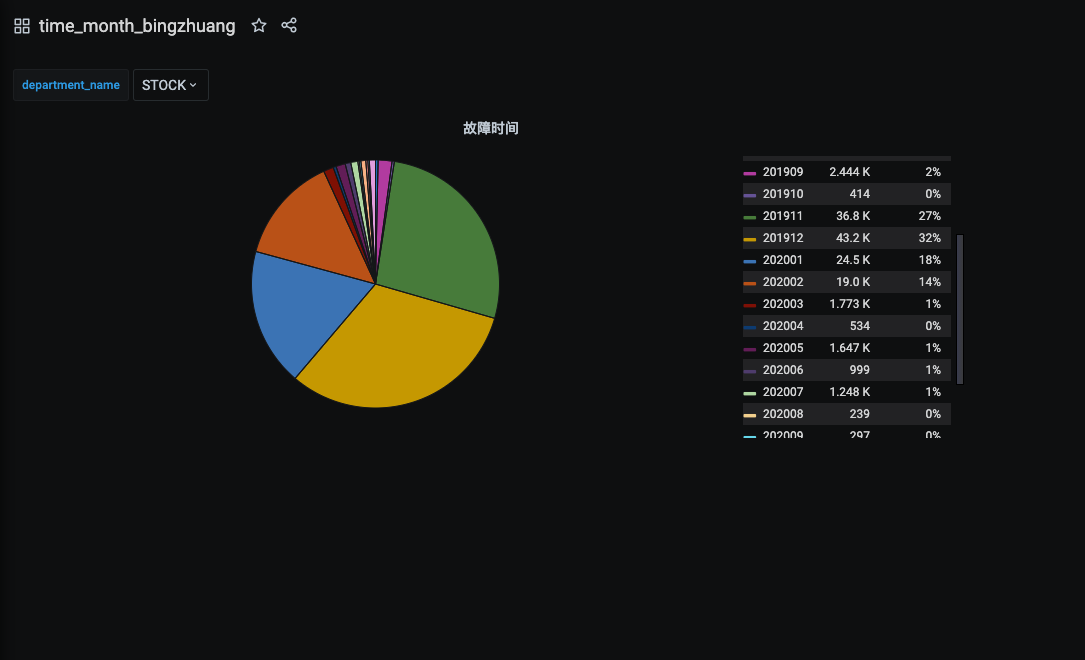Screen dimensions: 1085x660
Task: Toggle series 202001 in legend
Action: 783,260
